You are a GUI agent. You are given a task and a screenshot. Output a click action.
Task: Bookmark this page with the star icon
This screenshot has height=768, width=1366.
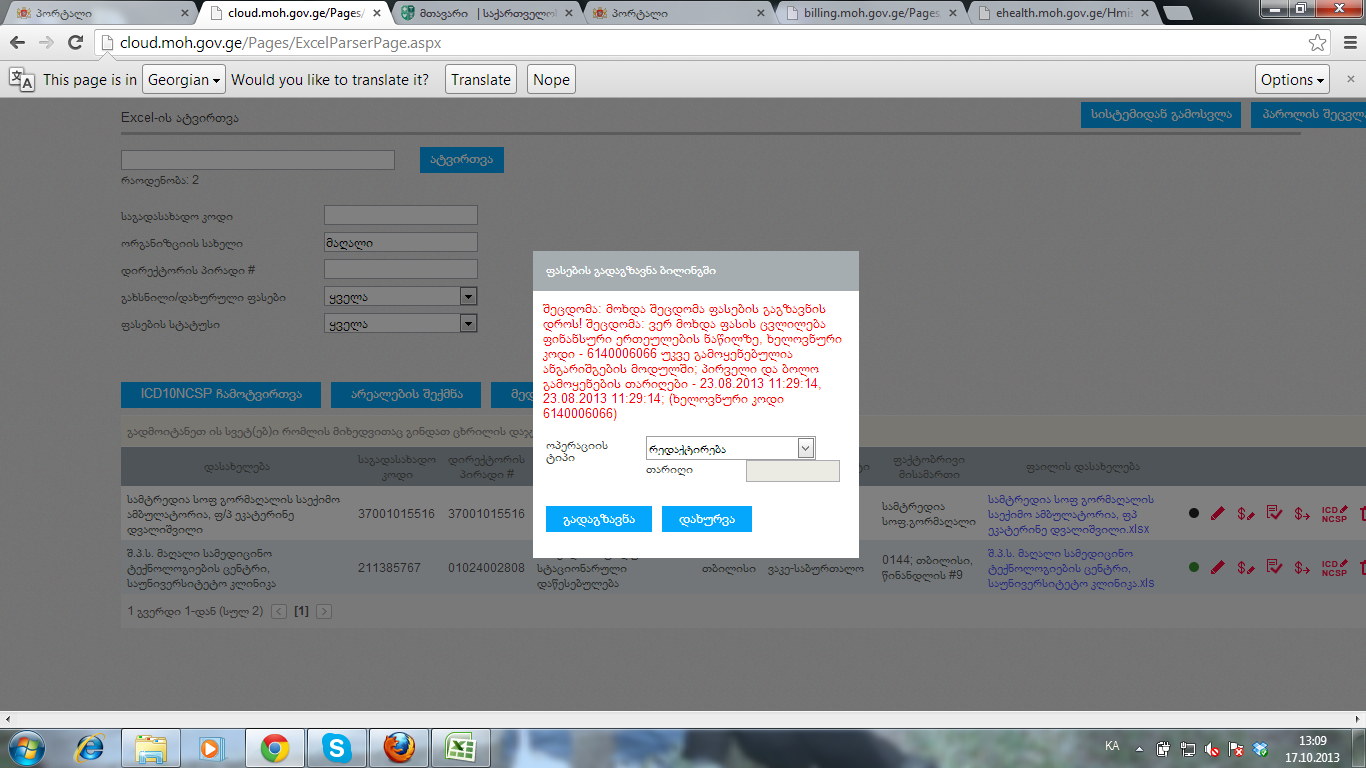pos(1318,43)
